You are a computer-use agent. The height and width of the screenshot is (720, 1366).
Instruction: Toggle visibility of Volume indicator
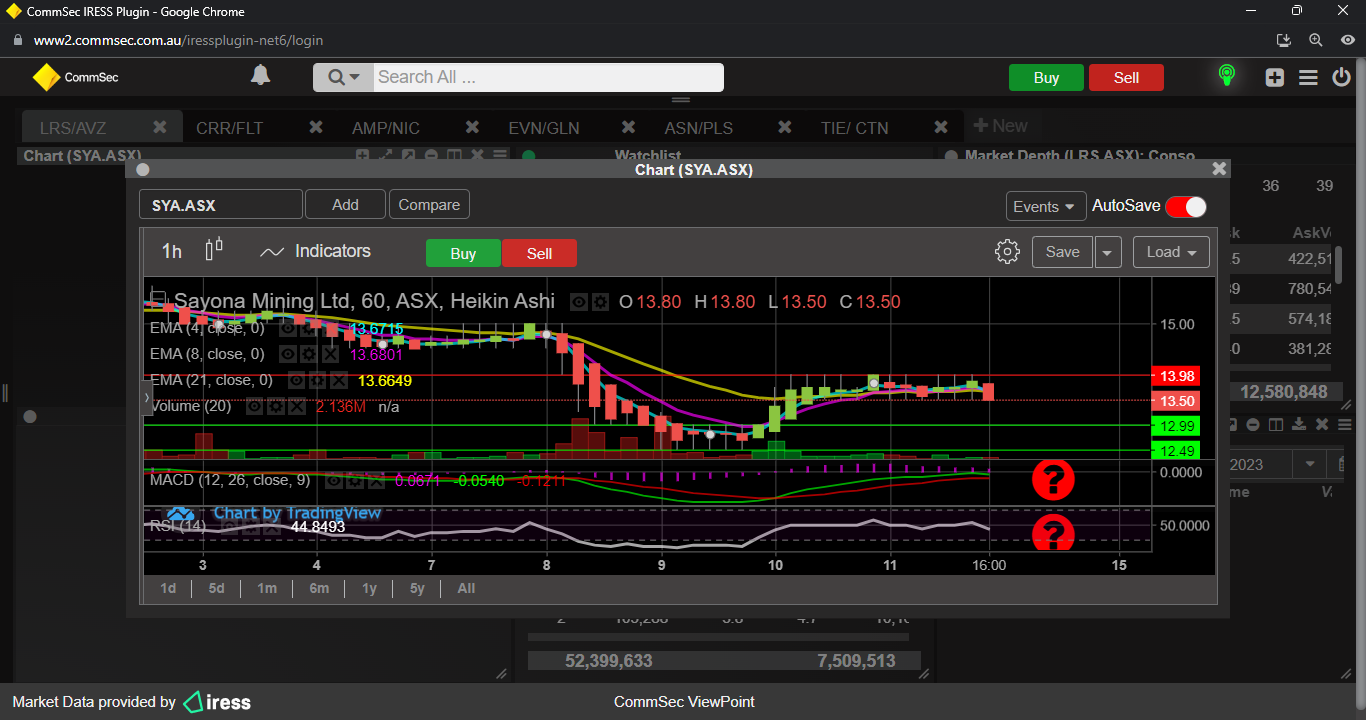tap(255, 407)
